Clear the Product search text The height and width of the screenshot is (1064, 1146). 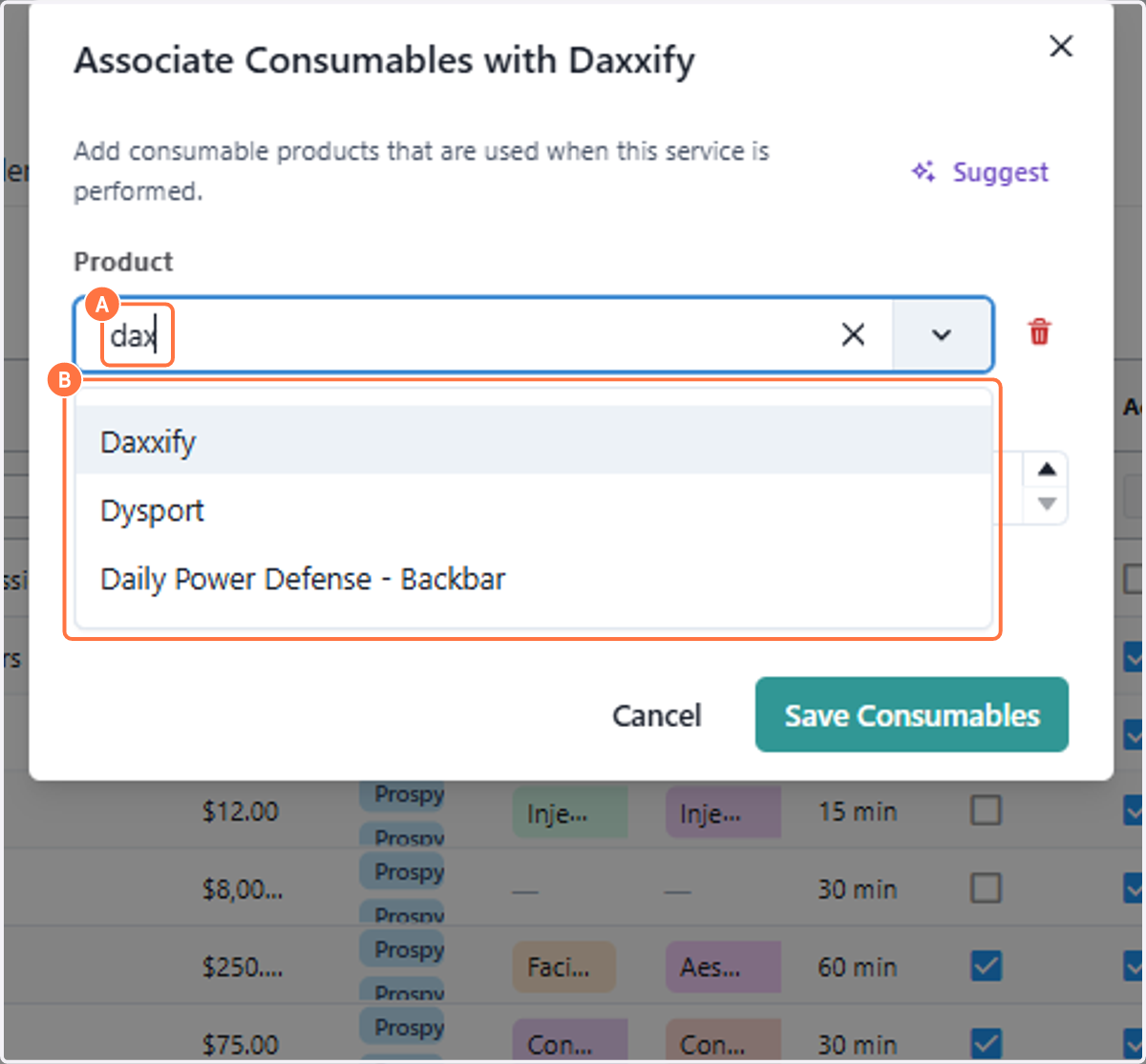point(853,334)
